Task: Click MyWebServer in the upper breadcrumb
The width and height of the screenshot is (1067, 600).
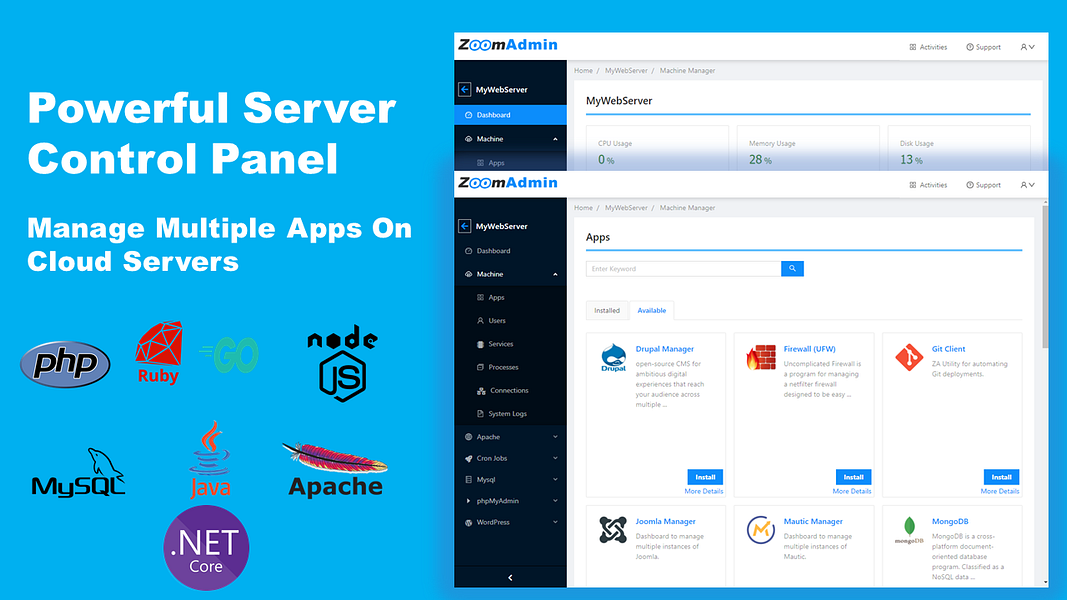Action: point(626,71)
